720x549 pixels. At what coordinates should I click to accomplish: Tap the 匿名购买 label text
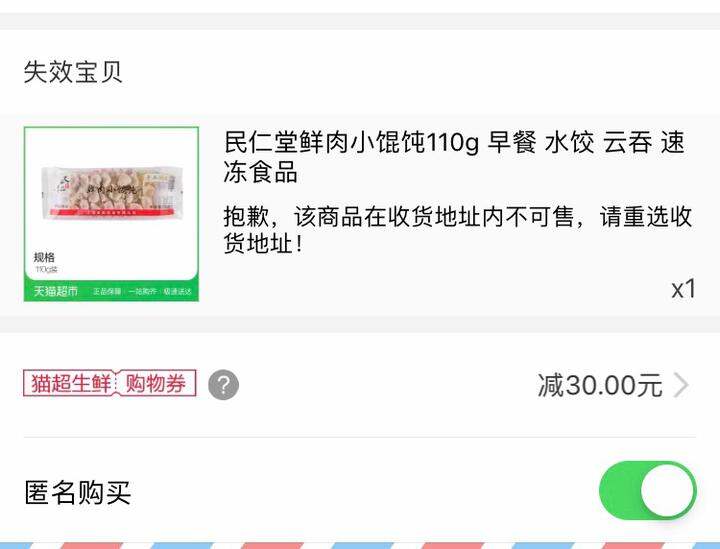[x=78, y=492]
